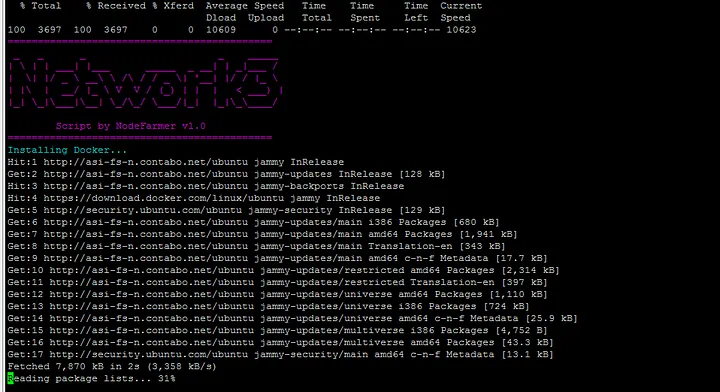This screenshot has width=720, height=392.
Task: Click the 'Time Left' column header
Action: coord(416,12)
